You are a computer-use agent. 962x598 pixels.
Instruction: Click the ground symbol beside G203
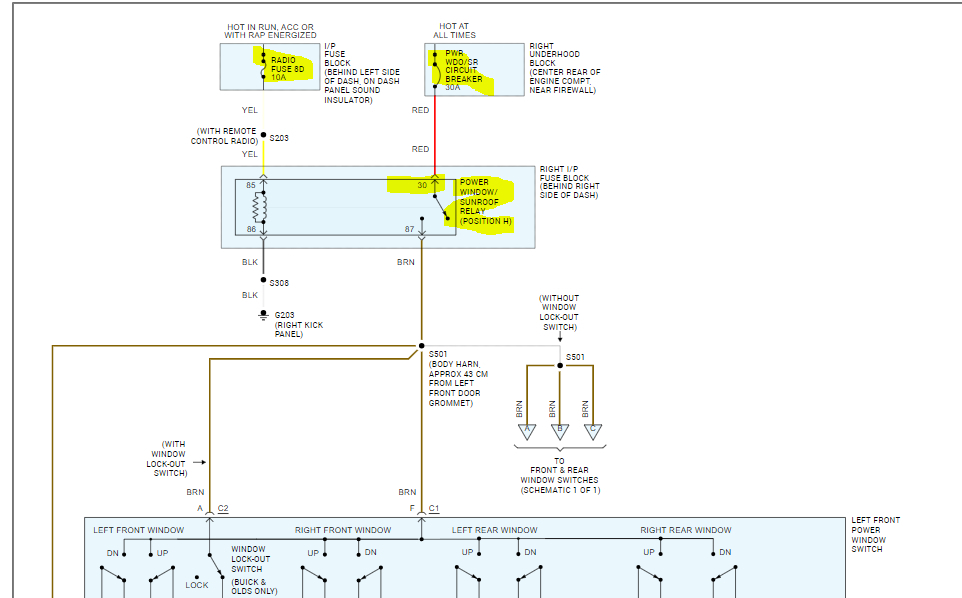(263, 315)
